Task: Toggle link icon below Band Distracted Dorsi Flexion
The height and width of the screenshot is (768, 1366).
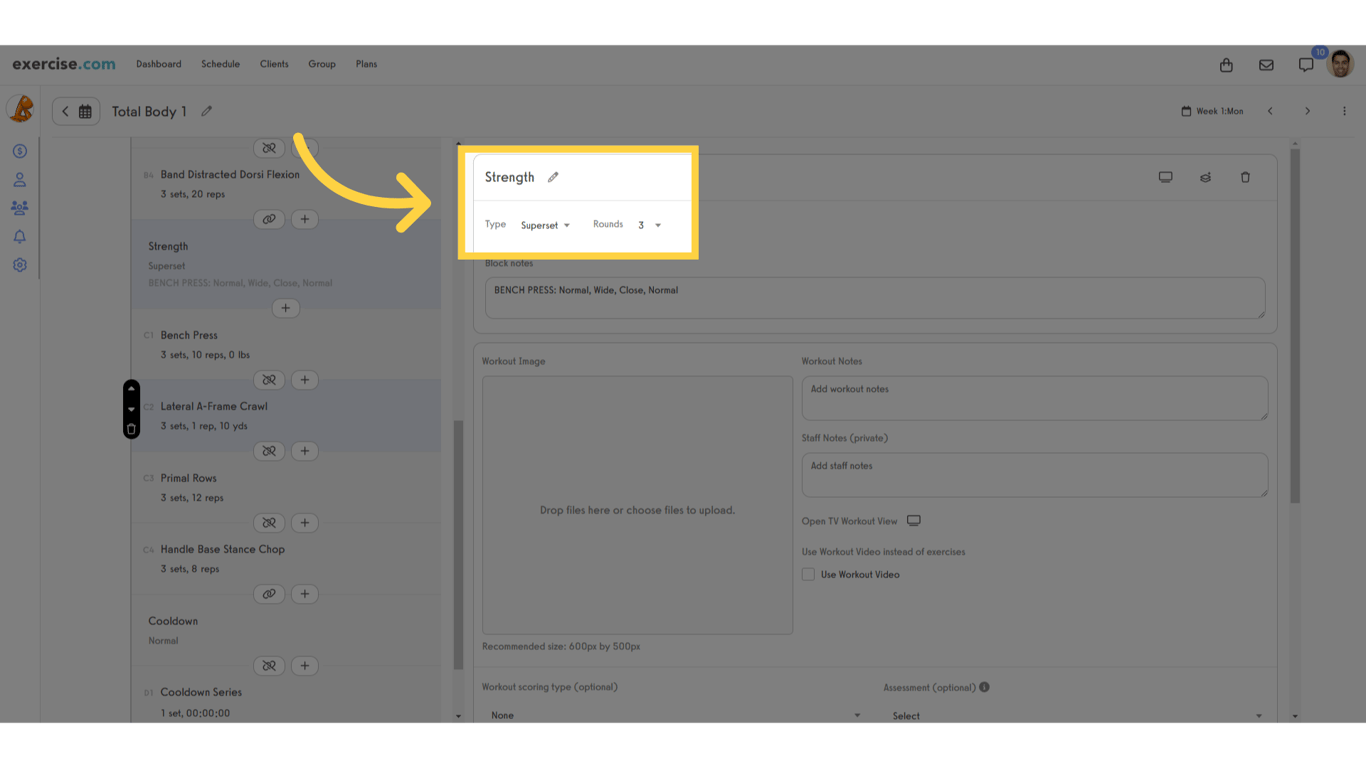Action: point(269,219)
